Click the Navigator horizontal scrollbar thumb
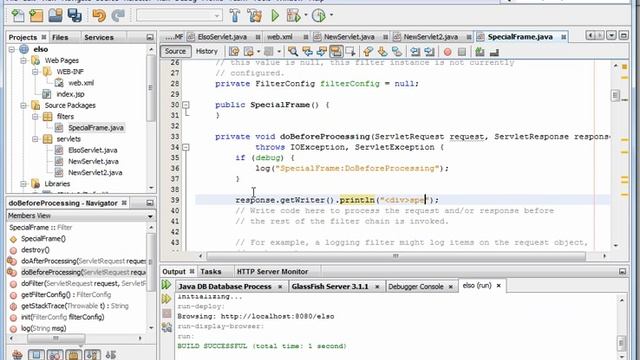 pos(56,338)
